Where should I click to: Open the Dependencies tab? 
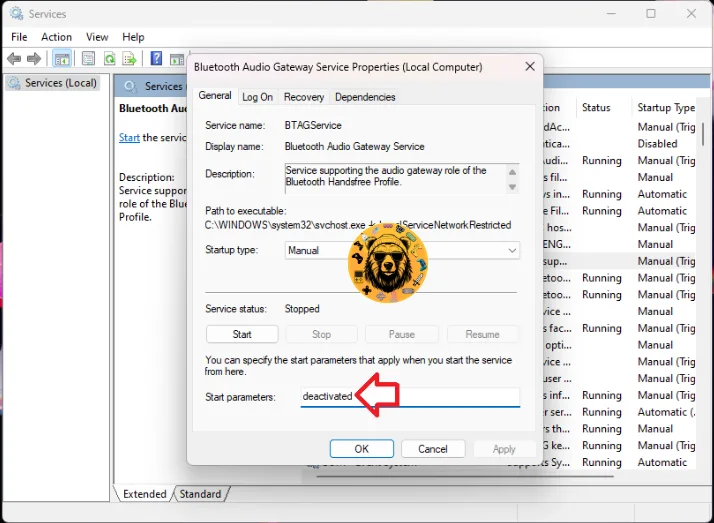tap(365, 97)
